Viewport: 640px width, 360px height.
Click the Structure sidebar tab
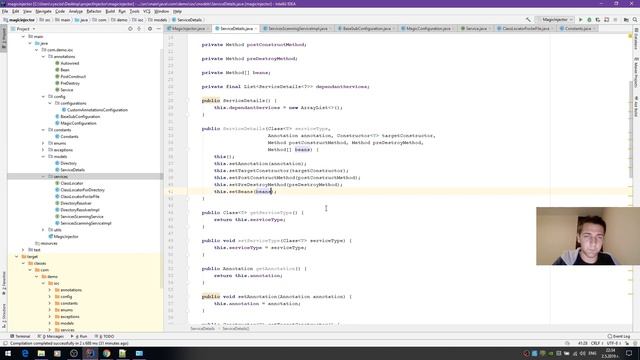pos(4,316)
